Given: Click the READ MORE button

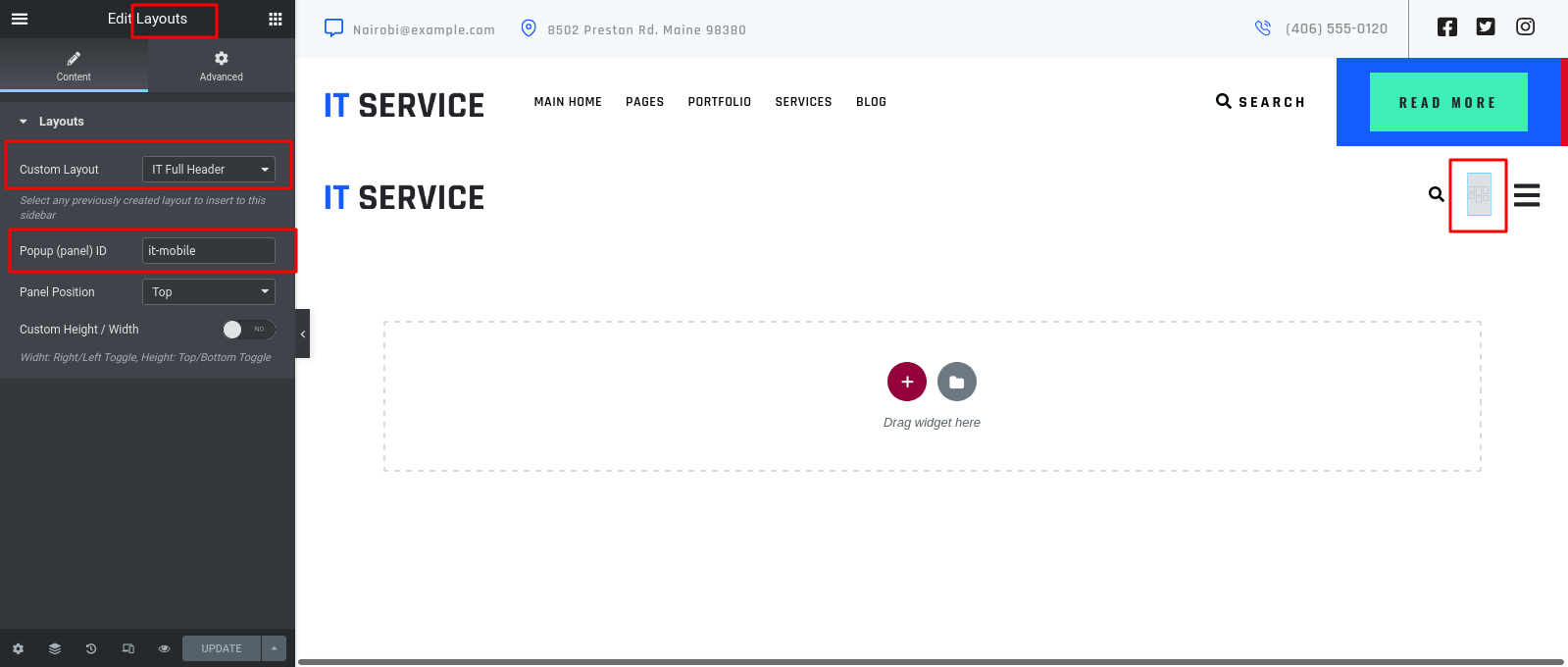Looking at the screenshot, I should point(1448,102).
